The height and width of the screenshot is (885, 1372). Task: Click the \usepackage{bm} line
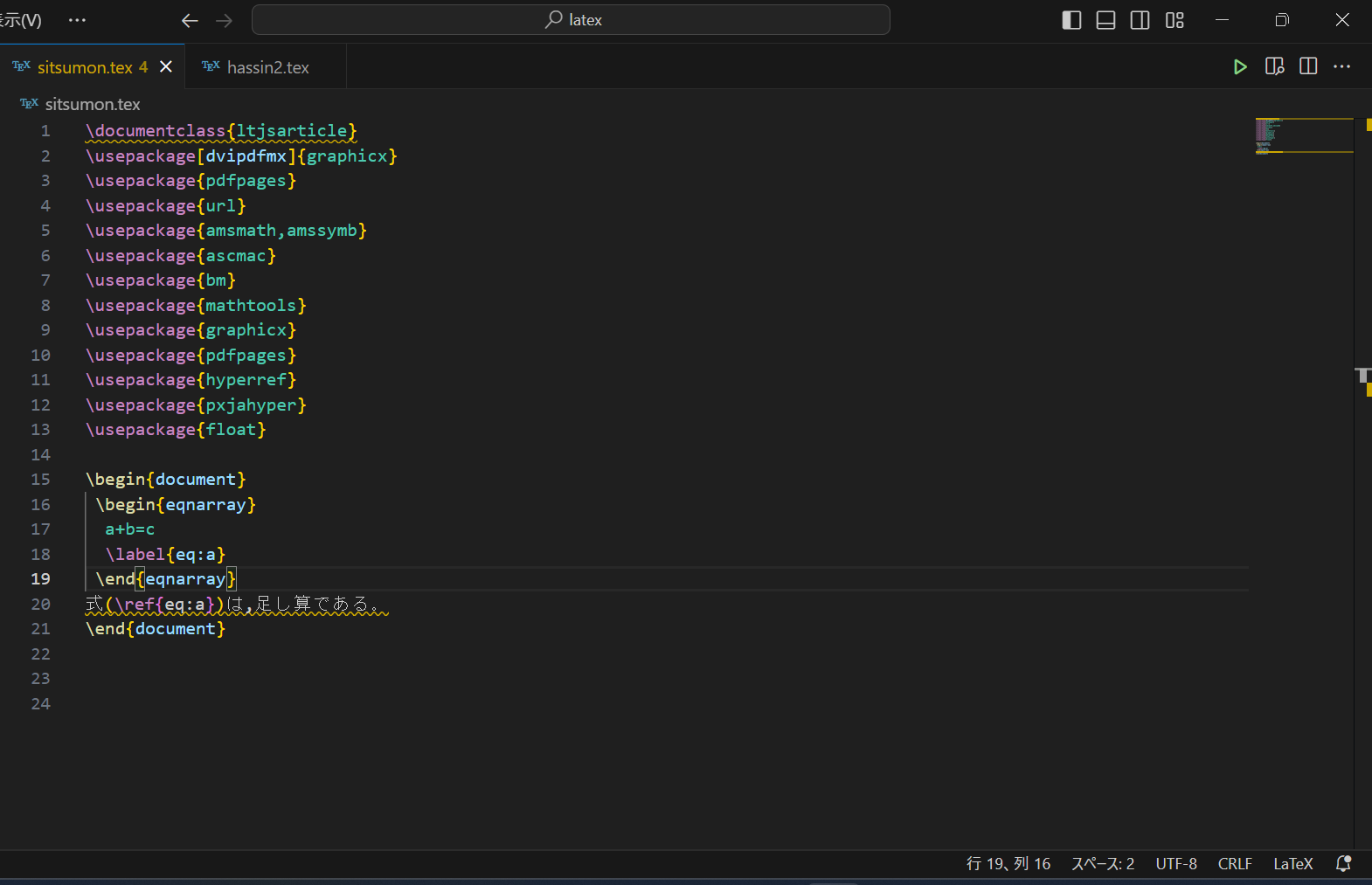click(x=161, y=280)
